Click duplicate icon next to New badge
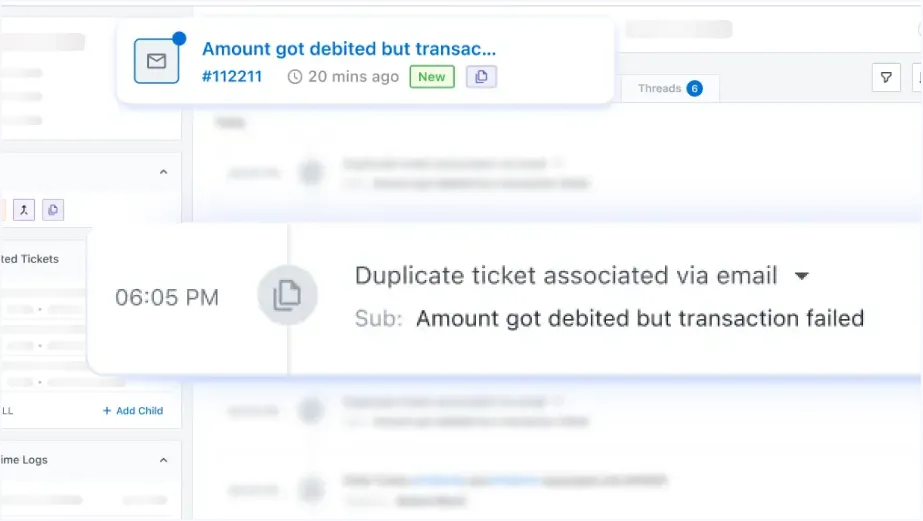This screenshot has height=521, width=923. click(x=481, y=77)
